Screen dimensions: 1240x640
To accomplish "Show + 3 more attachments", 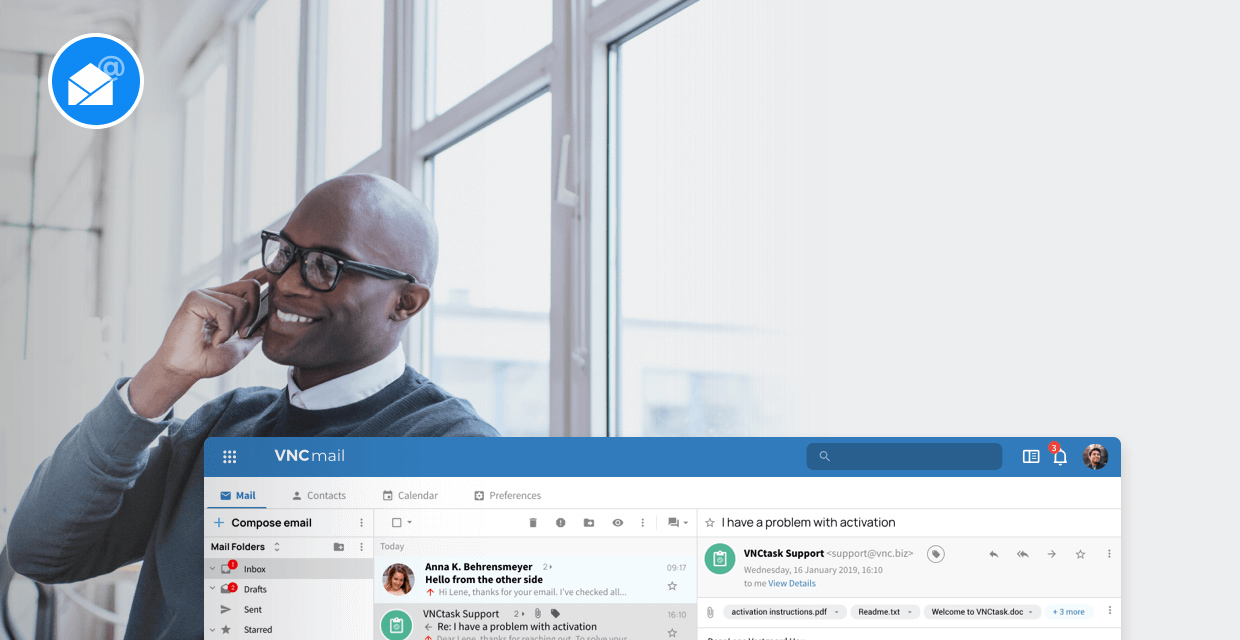I will (x=1070, y=611).
